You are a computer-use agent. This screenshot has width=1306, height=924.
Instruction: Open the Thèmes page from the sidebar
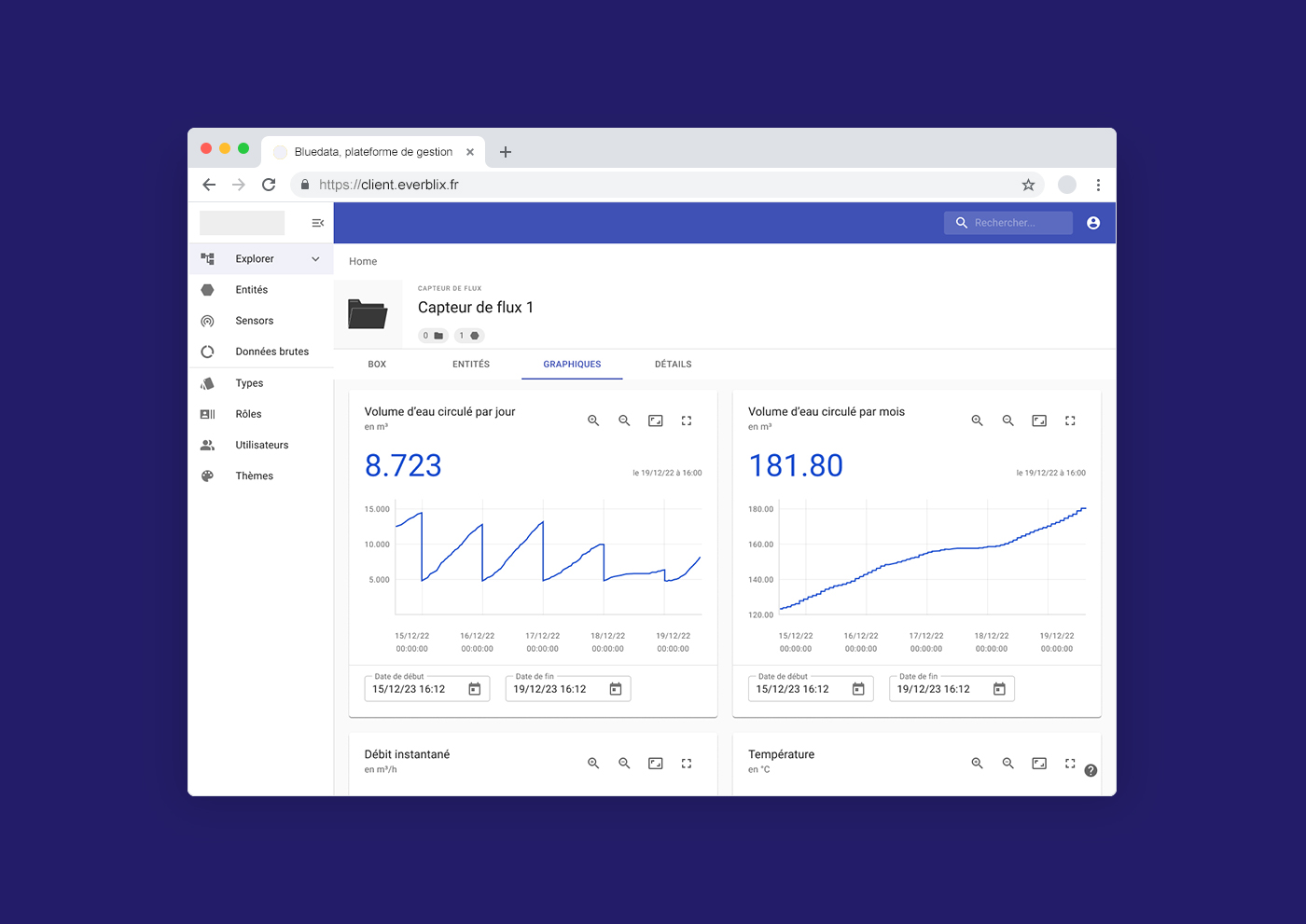coord(254,476)
